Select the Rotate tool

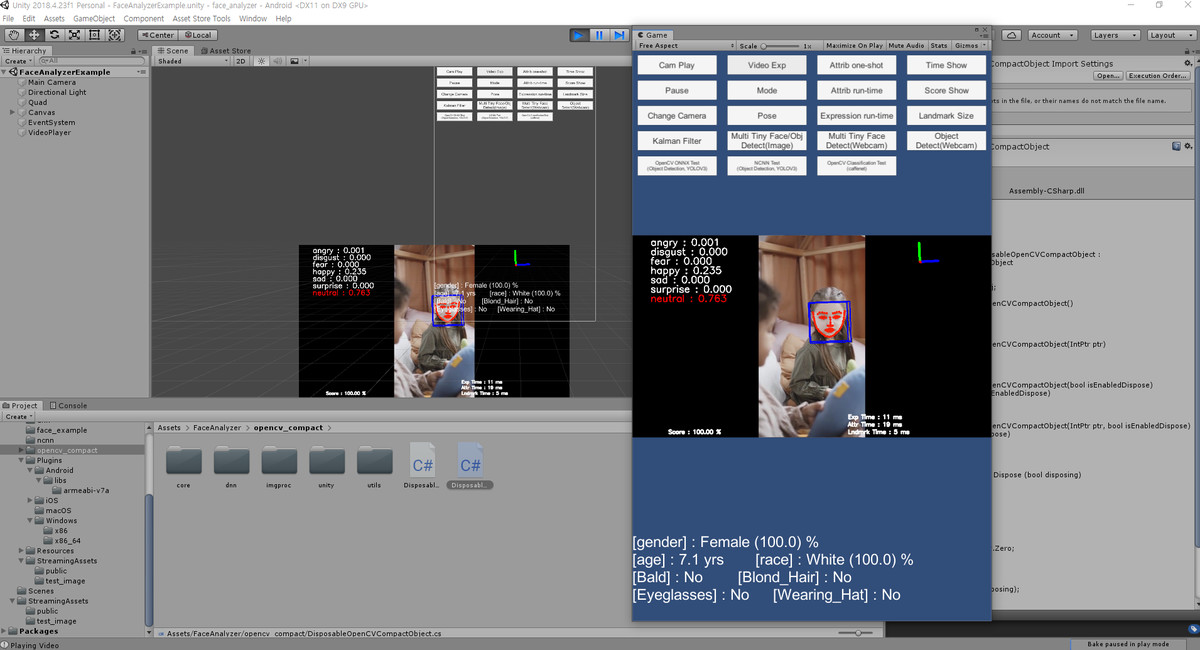point(54,35)
